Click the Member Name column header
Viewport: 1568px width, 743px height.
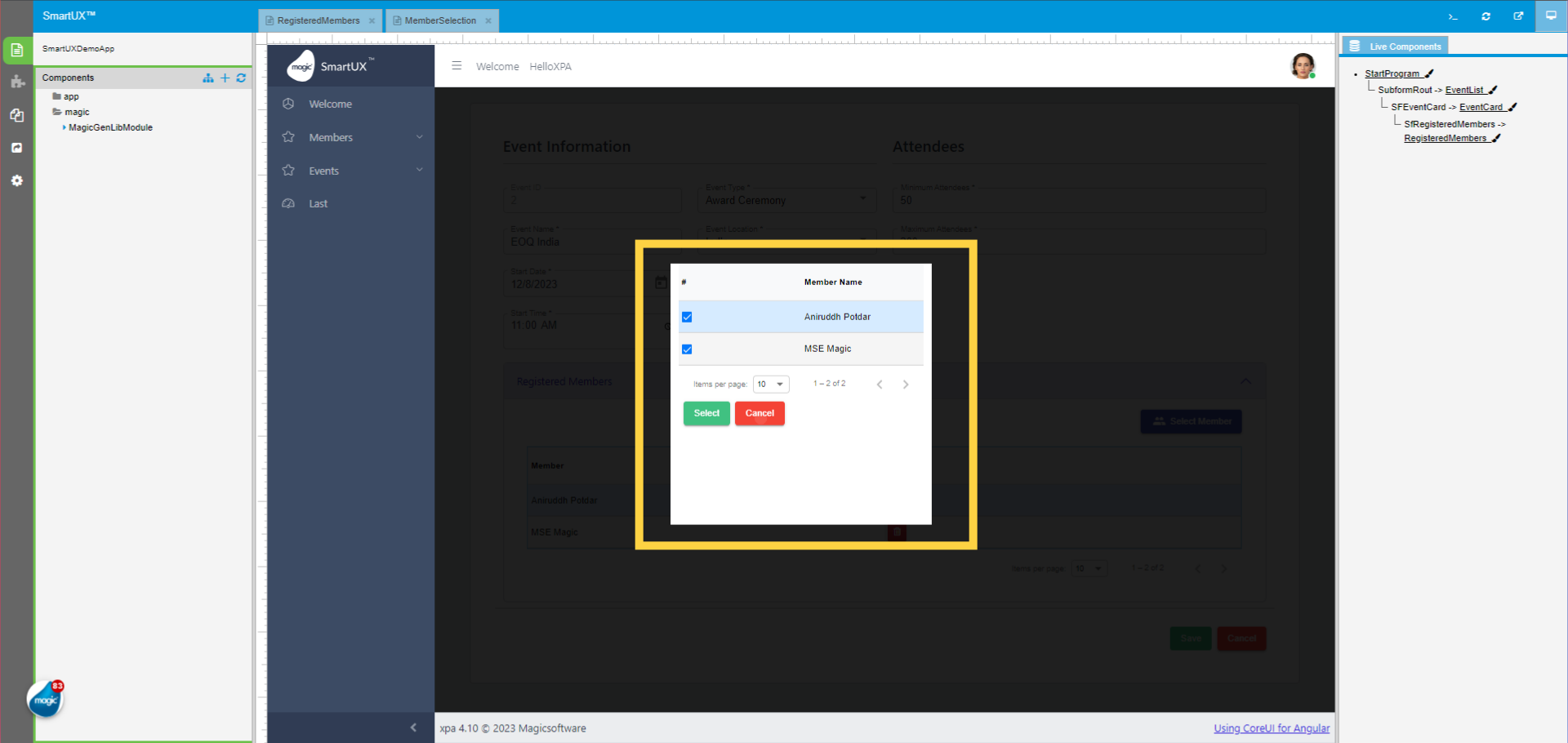[833, 283]
